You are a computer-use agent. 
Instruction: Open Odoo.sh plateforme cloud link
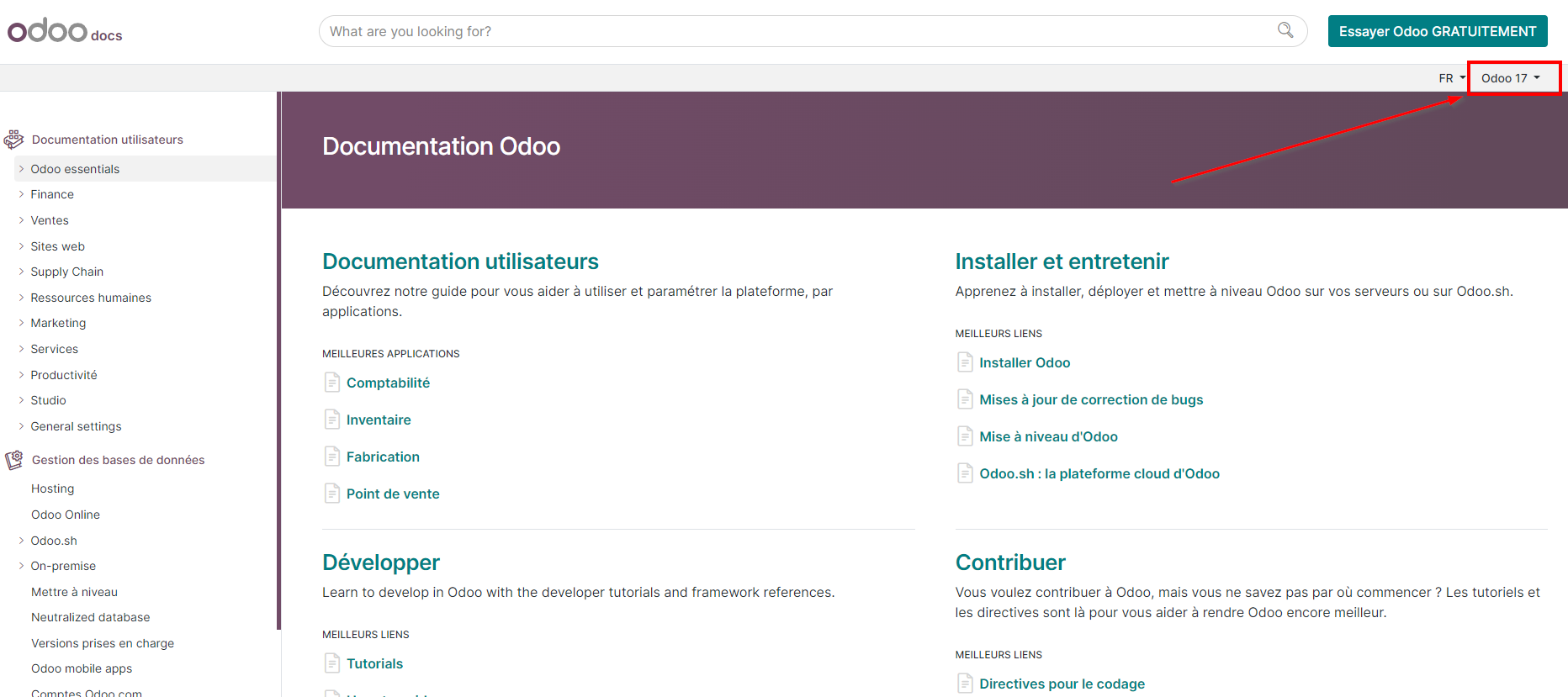click(x=1099, y=473)
